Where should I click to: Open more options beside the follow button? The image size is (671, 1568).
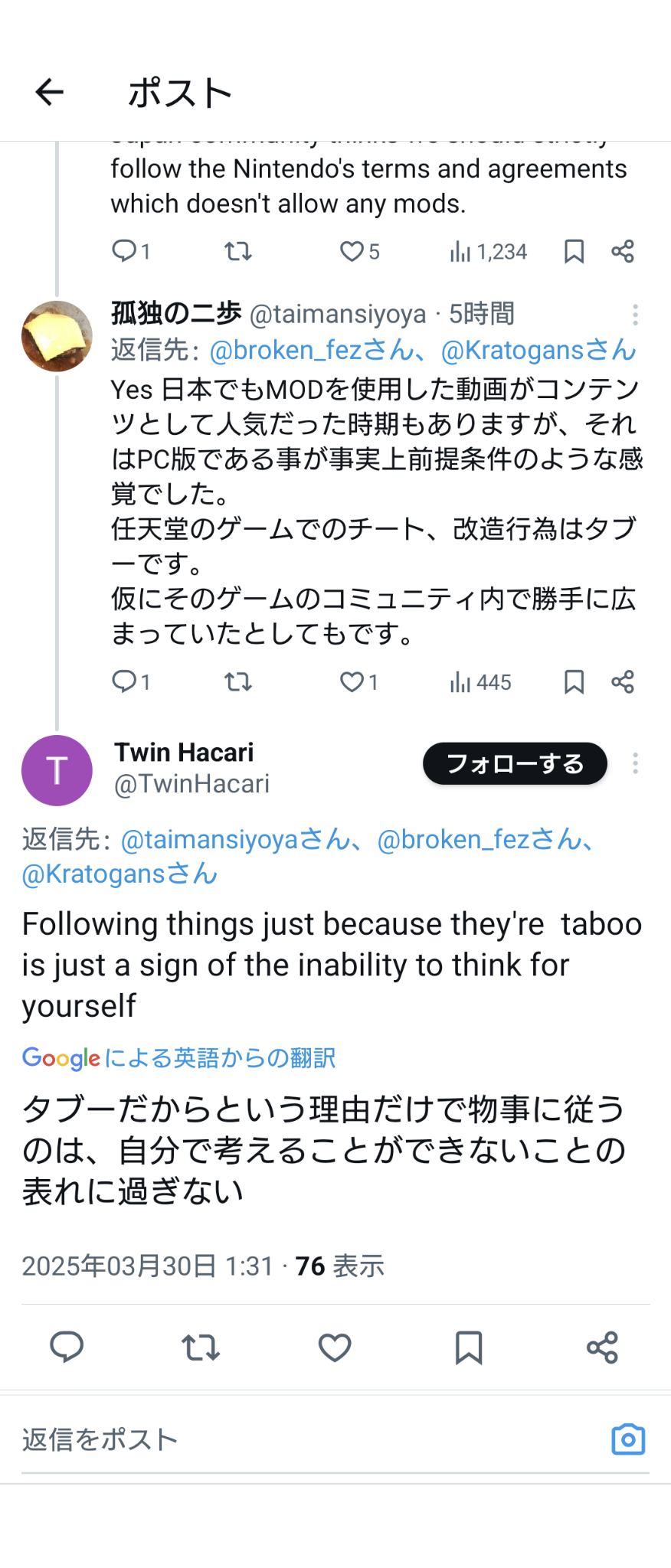[635, 763]
